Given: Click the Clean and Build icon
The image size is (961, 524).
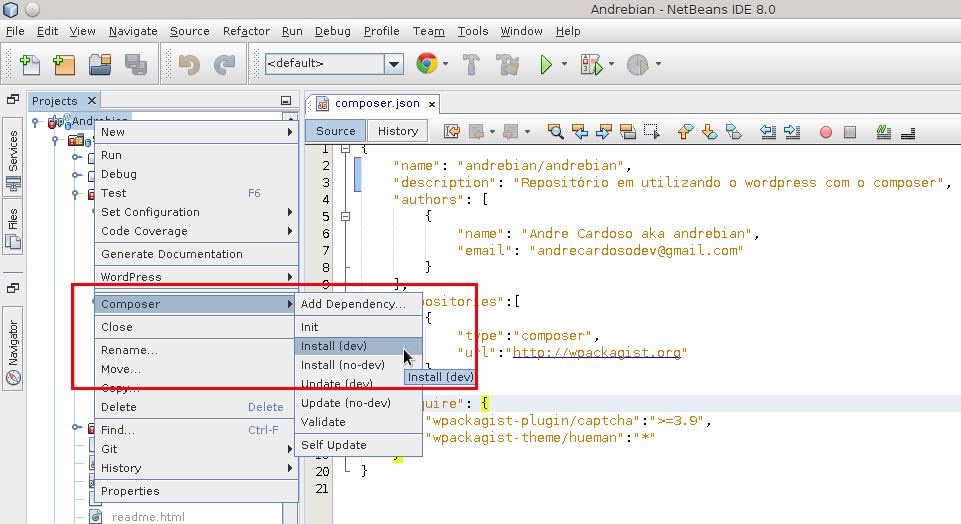Looking at the screenshot, I should point(508,64).
